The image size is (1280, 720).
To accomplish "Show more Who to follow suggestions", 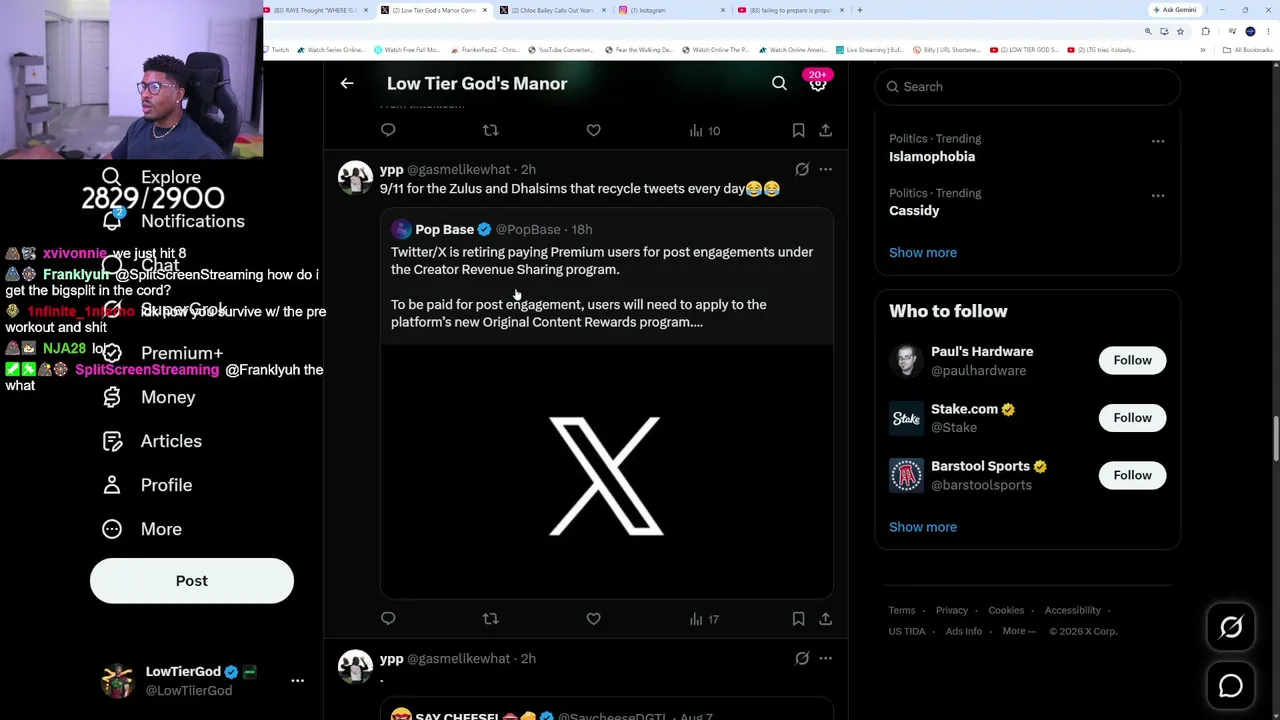I will tap(923, 527).
